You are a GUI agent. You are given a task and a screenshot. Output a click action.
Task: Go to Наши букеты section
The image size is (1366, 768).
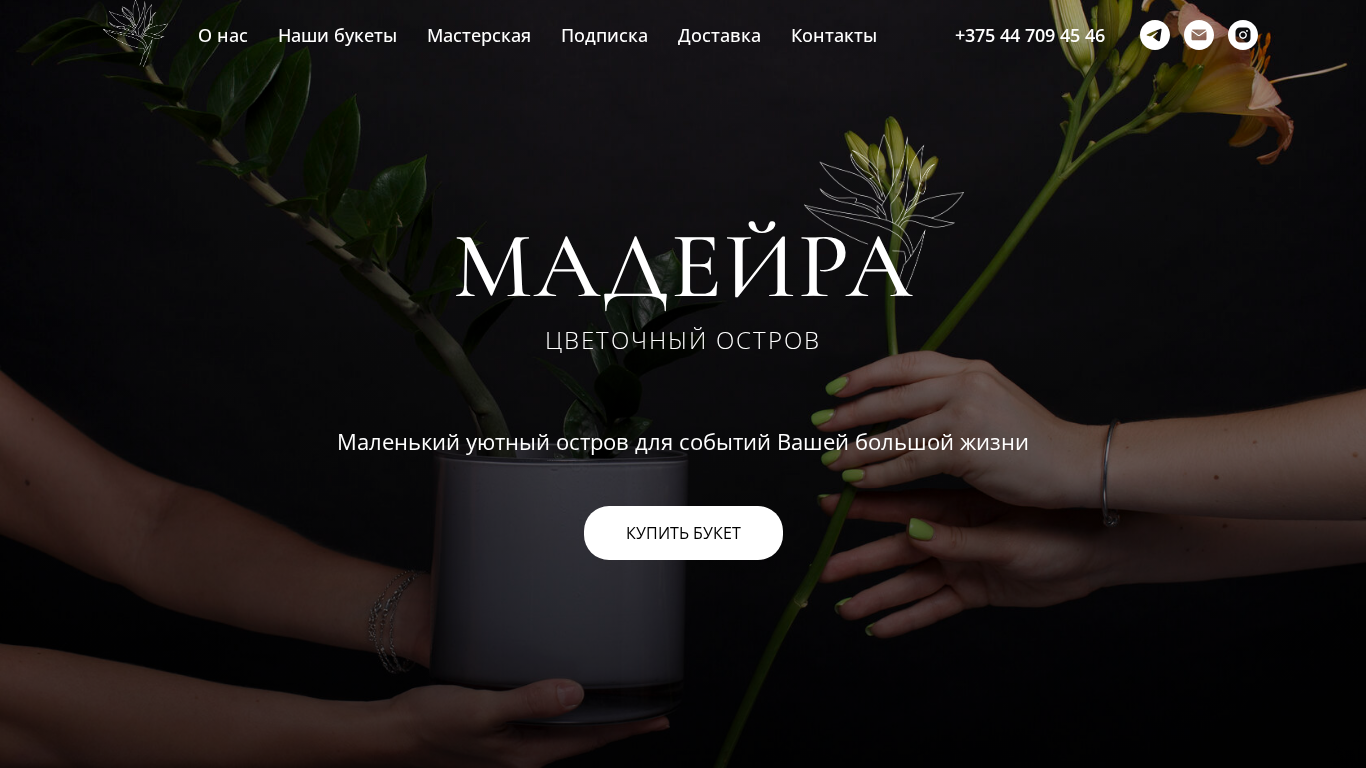[337, 36]
